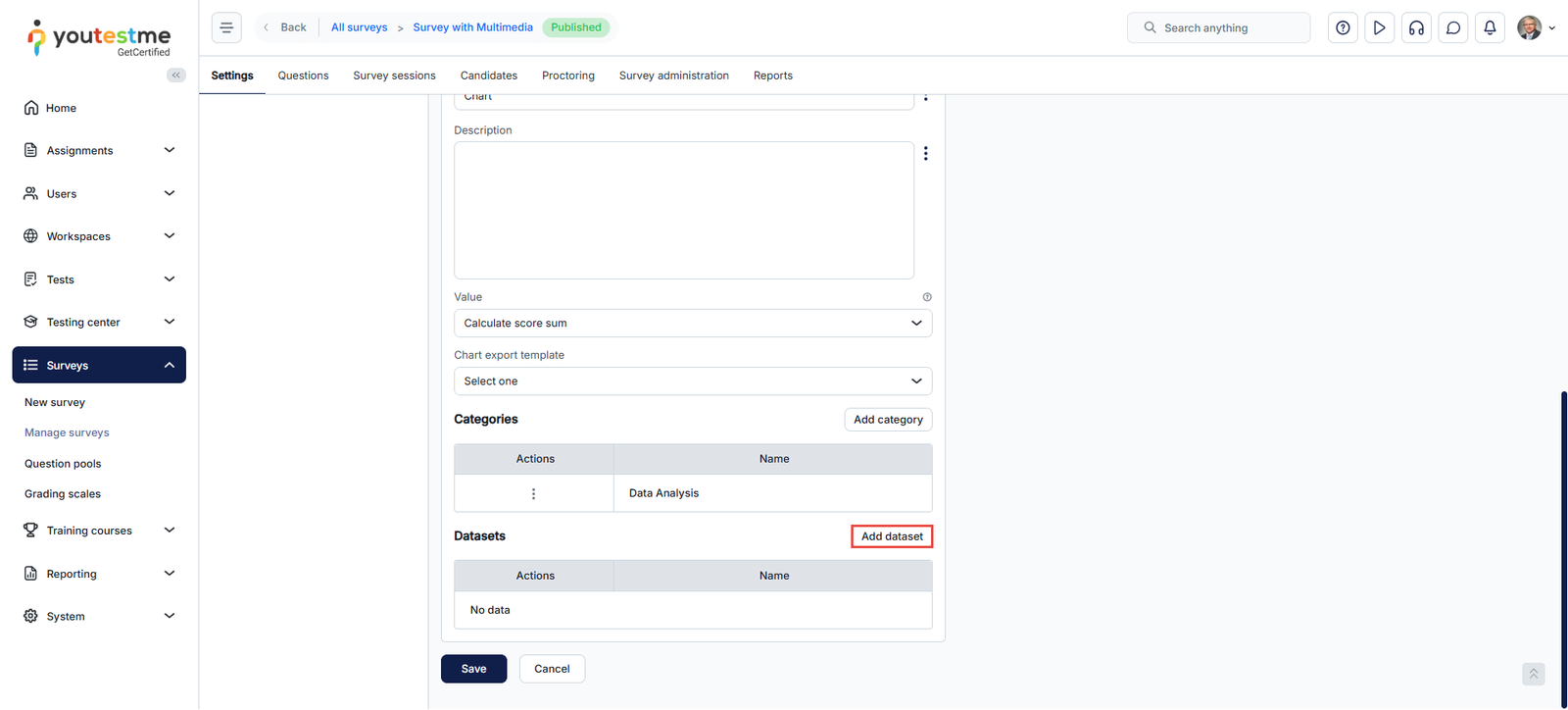Image resolution: width=1568 pixels, height=710 pixels.
Task: Click the All surveys breadcrumb link
Action: (359, 27)
